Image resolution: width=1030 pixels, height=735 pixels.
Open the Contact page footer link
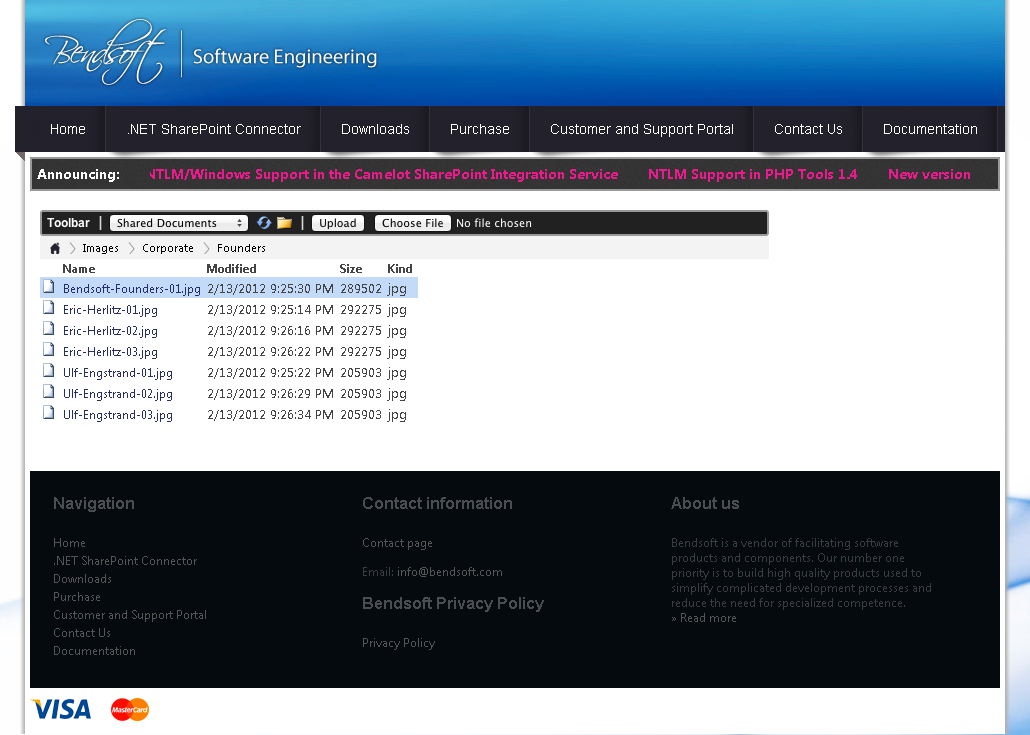(x=397, y=543)
